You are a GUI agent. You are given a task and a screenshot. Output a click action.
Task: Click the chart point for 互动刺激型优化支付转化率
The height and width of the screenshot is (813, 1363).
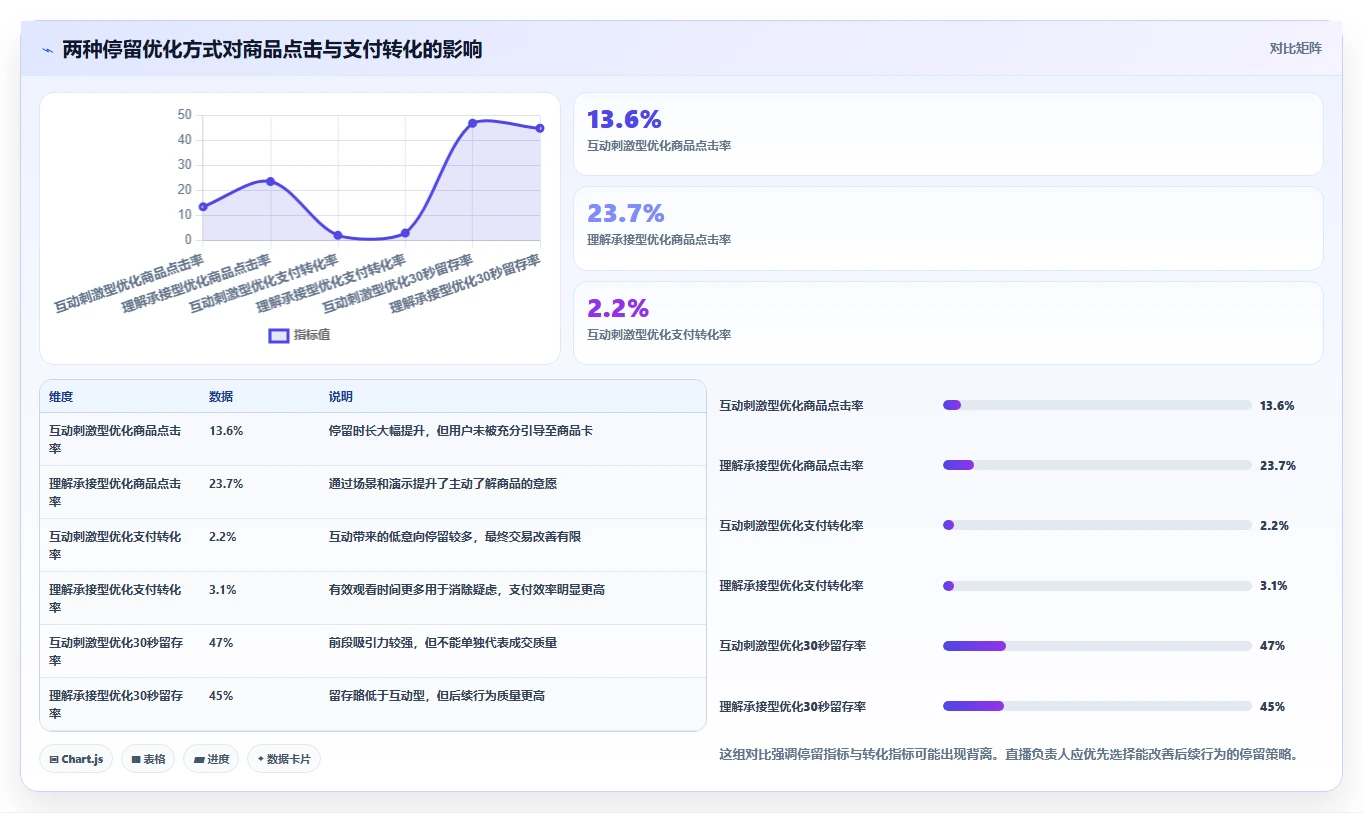338,235
